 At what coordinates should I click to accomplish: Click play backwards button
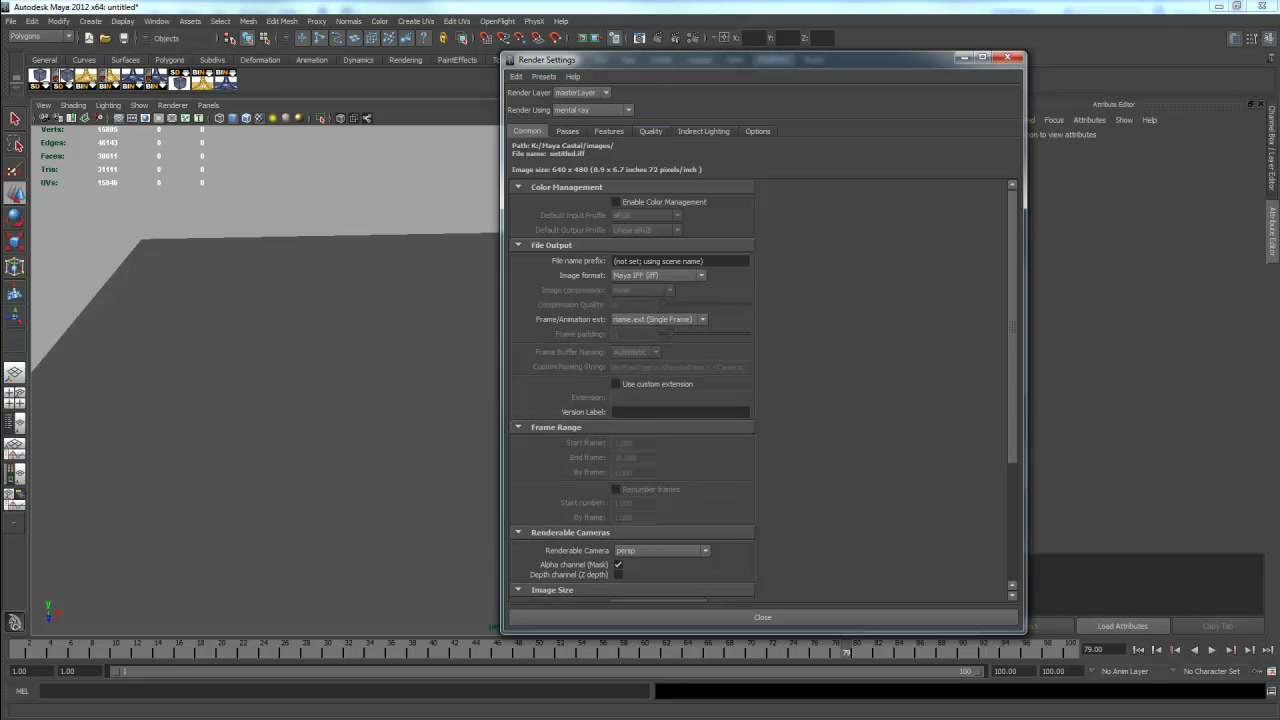(x=1194, y=650)
